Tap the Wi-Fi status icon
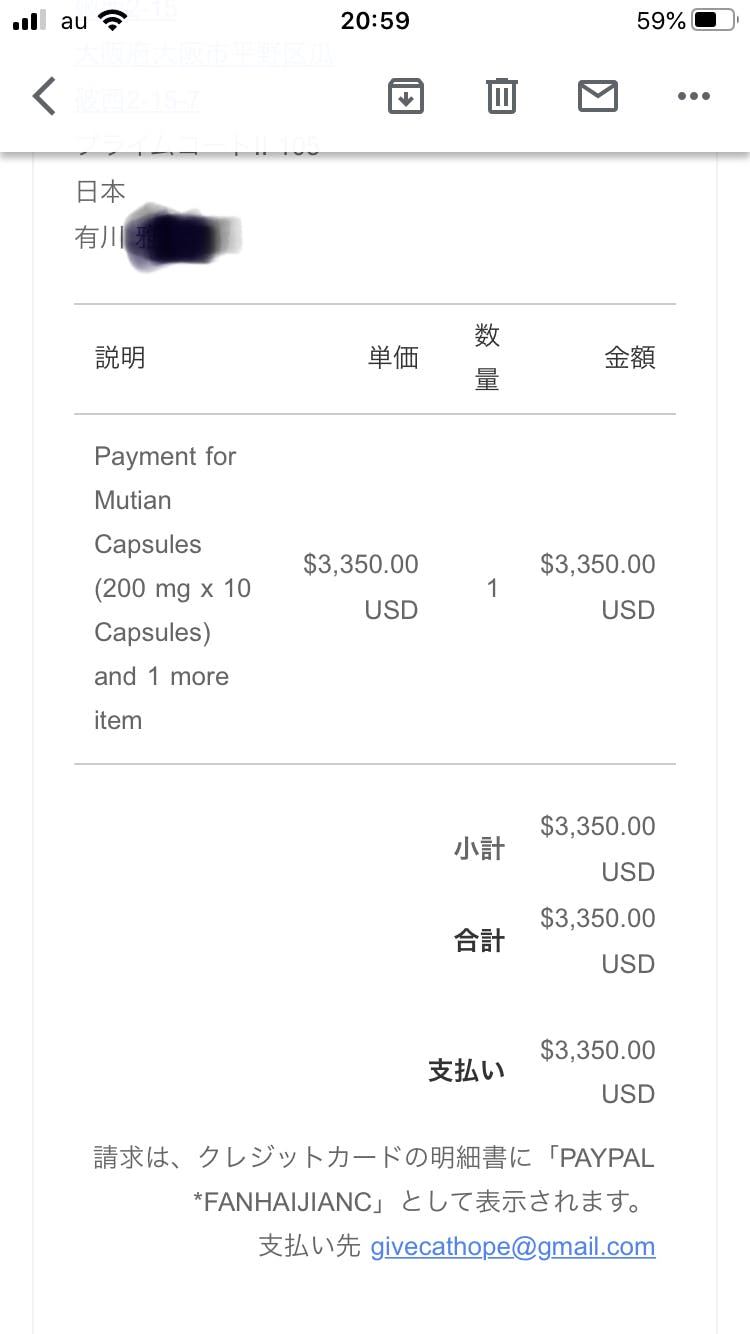The height and width of the screenshot is (1334, 750). 113,21
